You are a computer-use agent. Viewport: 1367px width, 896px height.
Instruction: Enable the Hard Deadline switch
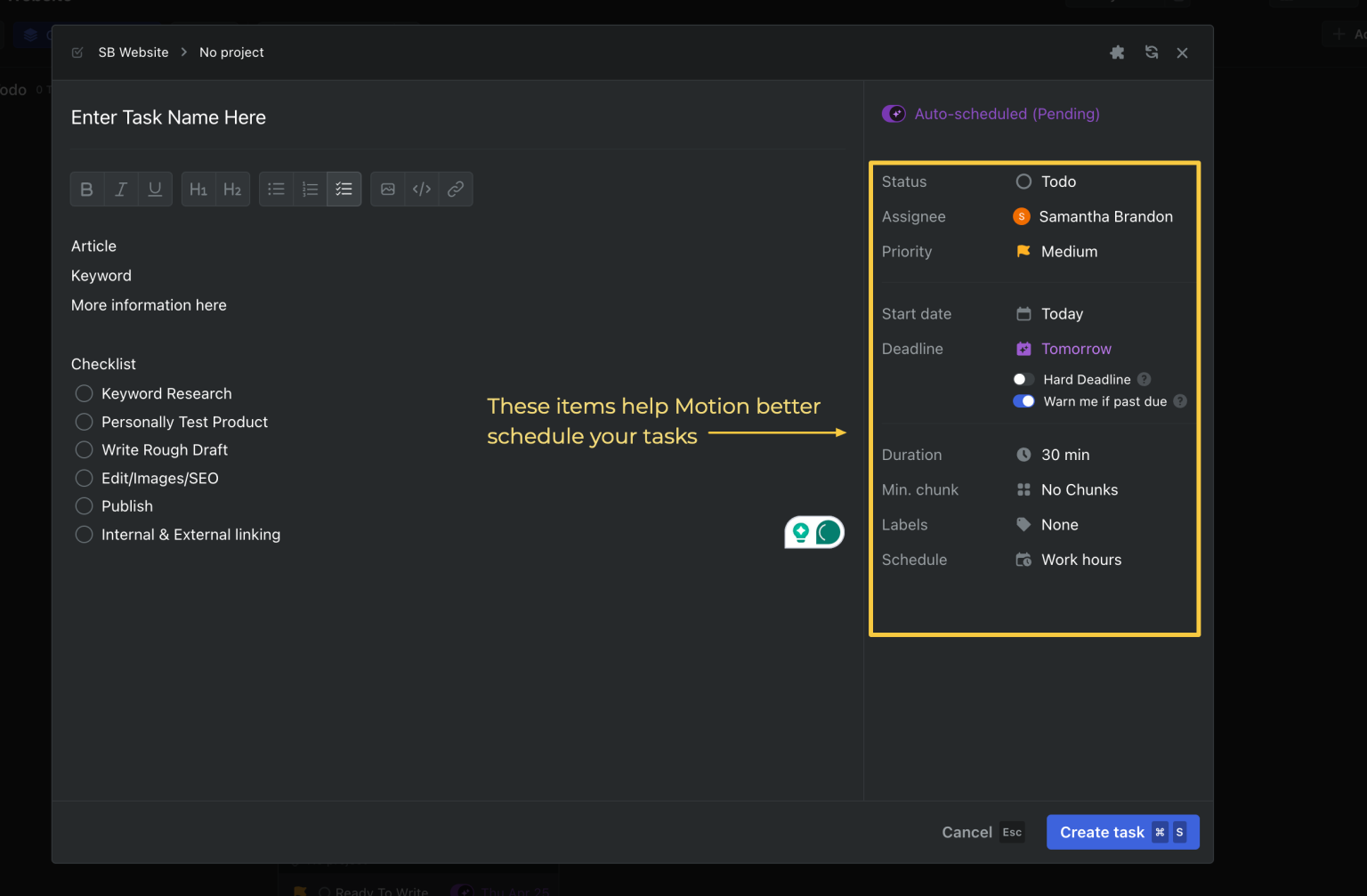(x=1023, y=380)
